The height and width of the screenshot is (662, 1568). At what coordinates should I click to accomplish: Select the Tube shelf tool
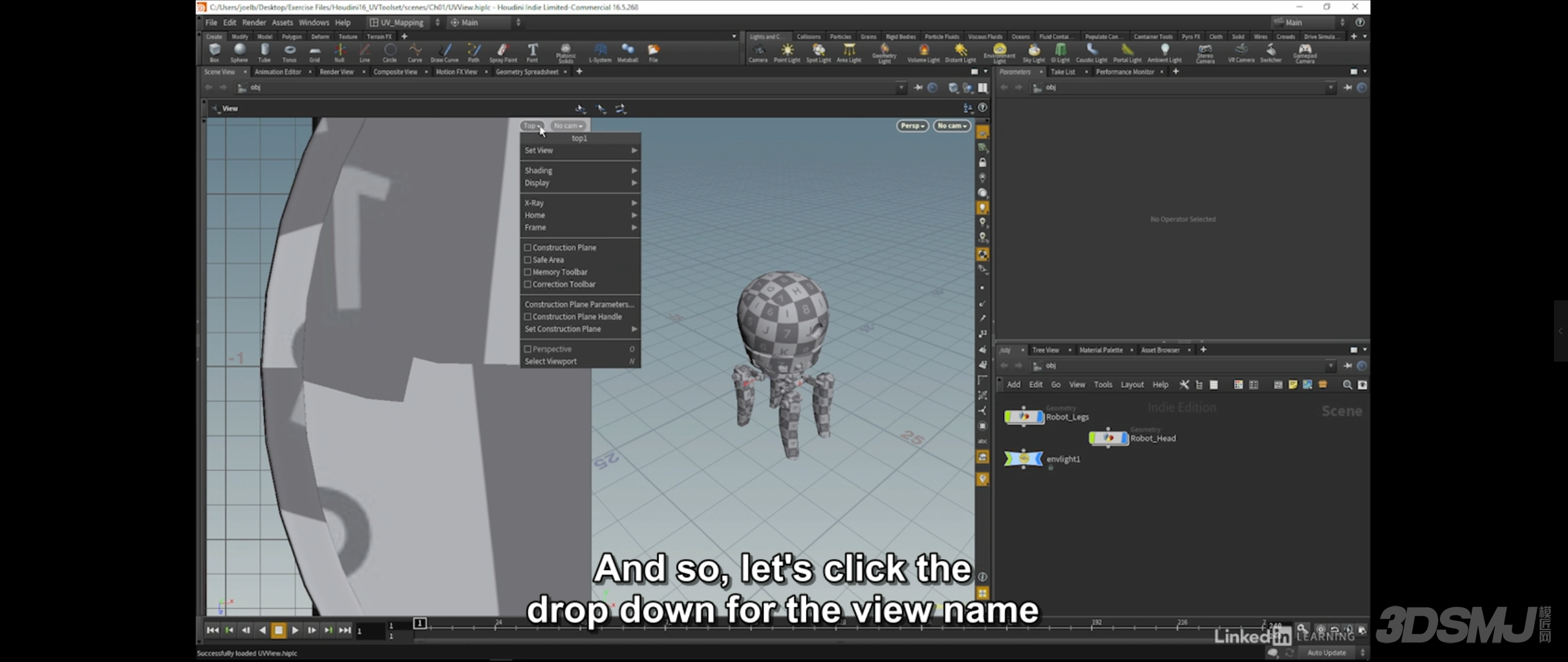[265, 53]
